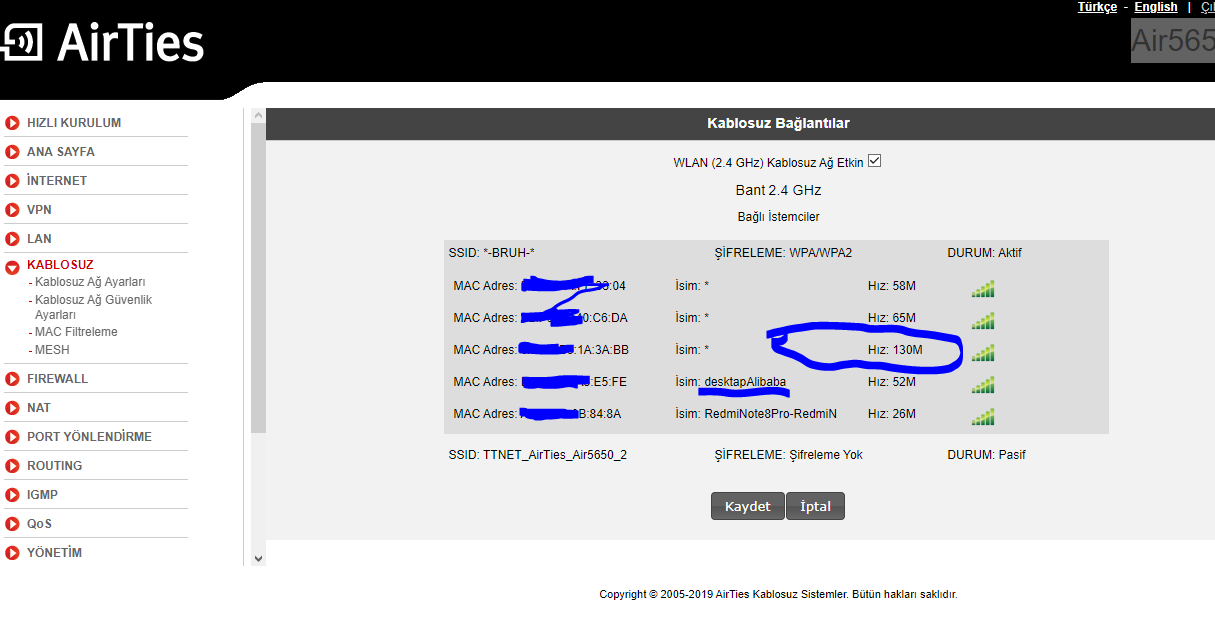This screenshot has height=622, width=1215.
Task: Open the PORT YÖNLENDİRME menu
Action: click(x=89, y=437)
